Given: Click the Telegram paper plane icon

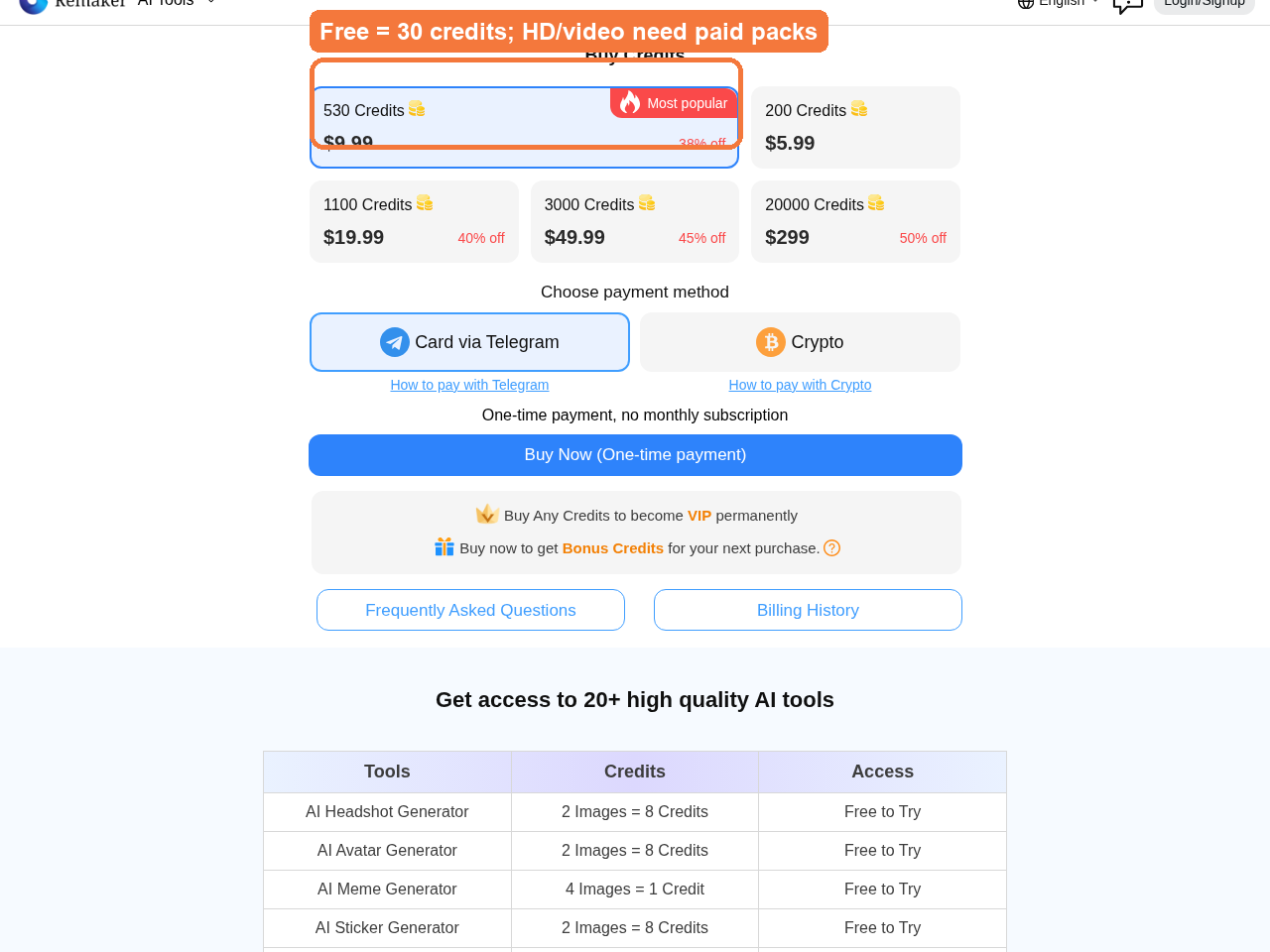Looking at the screenshot, I should pos(395,342).
